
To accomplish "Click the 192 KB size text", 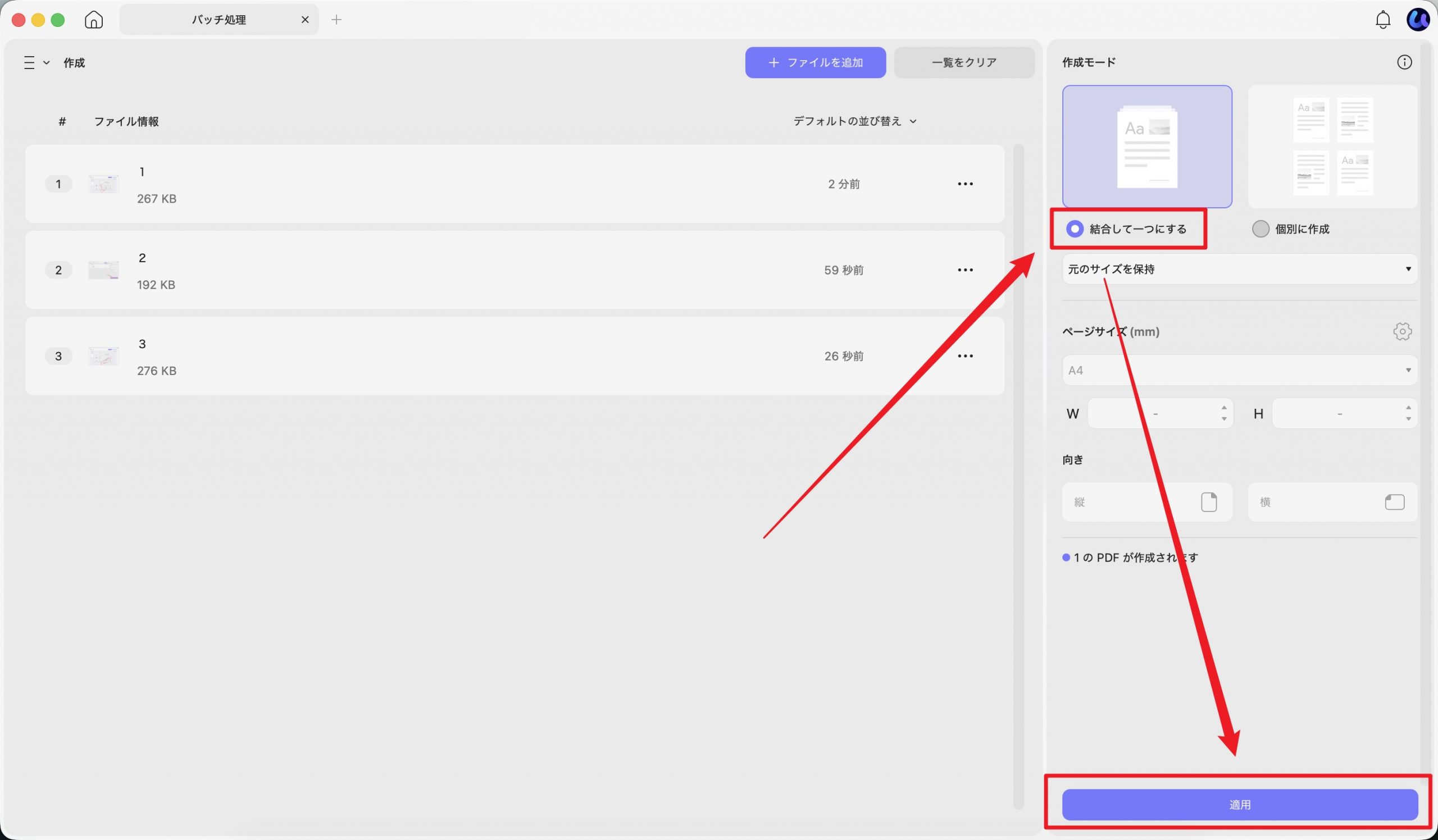I will [156, 285].
